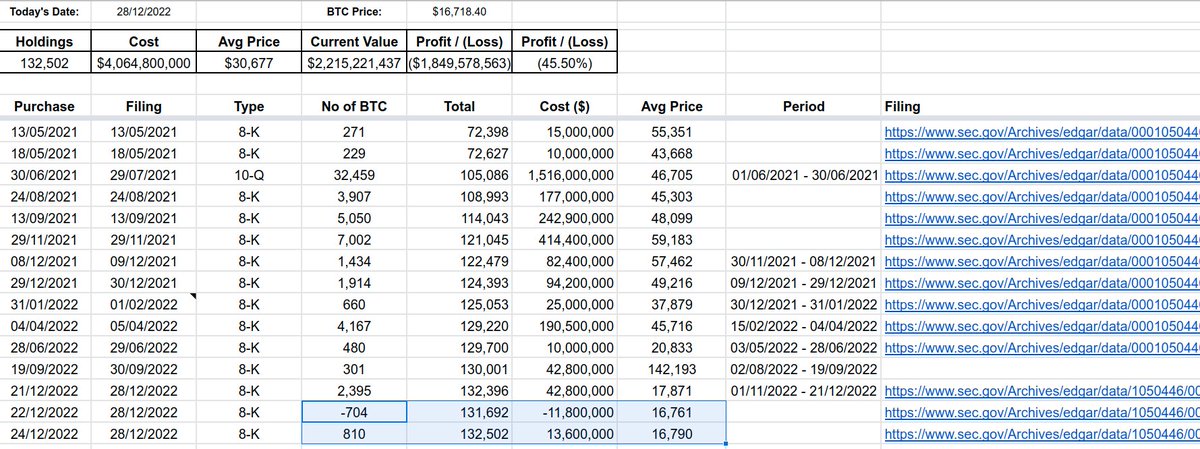Click the "Purchase" column header

[46, 106]
